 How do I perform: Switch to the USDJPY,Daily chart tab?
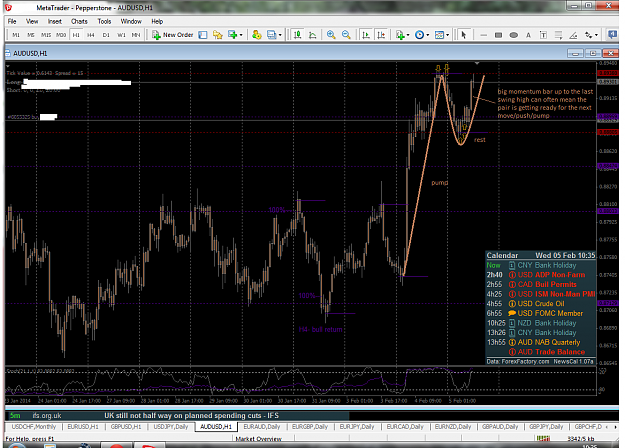pyautogui.click(x=171, y=427)
